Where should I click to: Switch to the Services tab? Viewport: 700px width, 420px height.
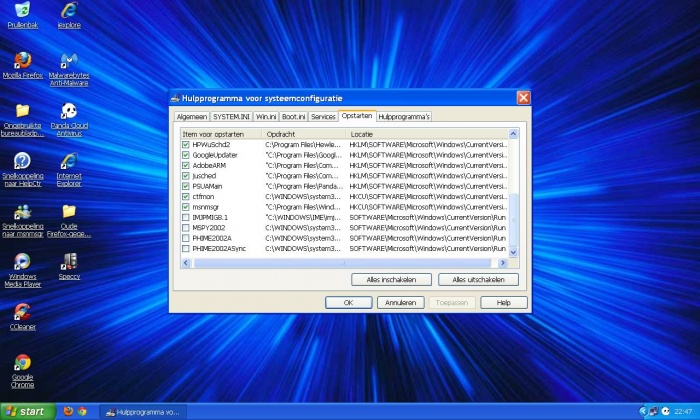(x=323, y=116)
